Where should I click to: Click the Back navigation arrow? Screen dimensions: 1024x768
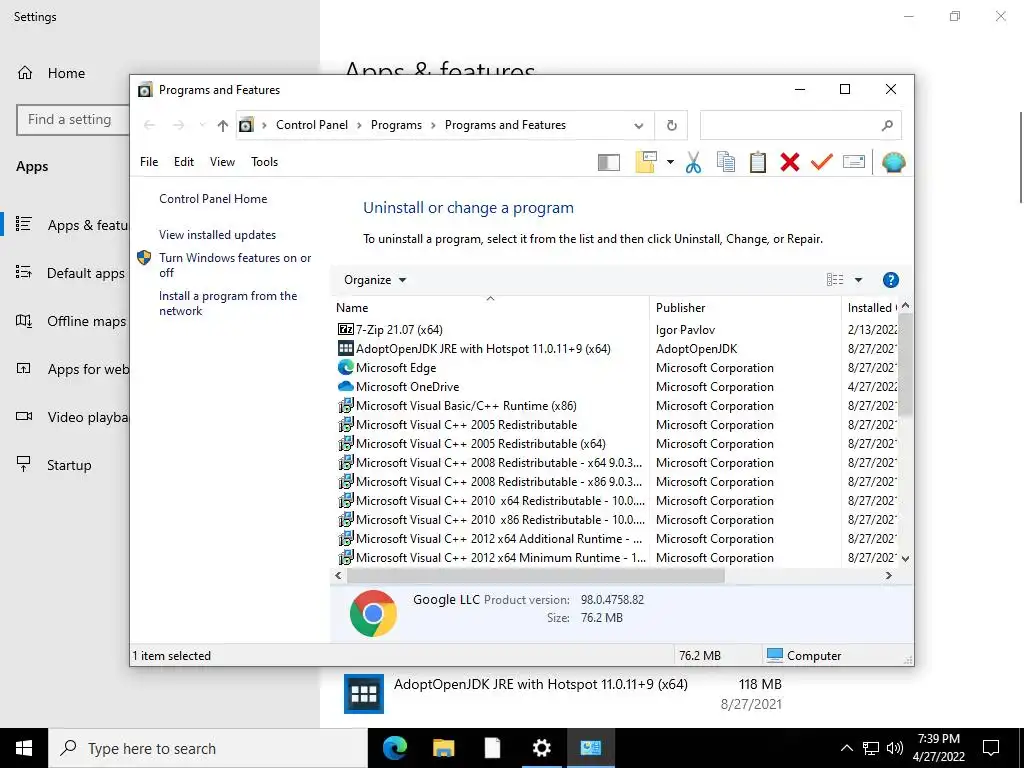click(150, 125)
